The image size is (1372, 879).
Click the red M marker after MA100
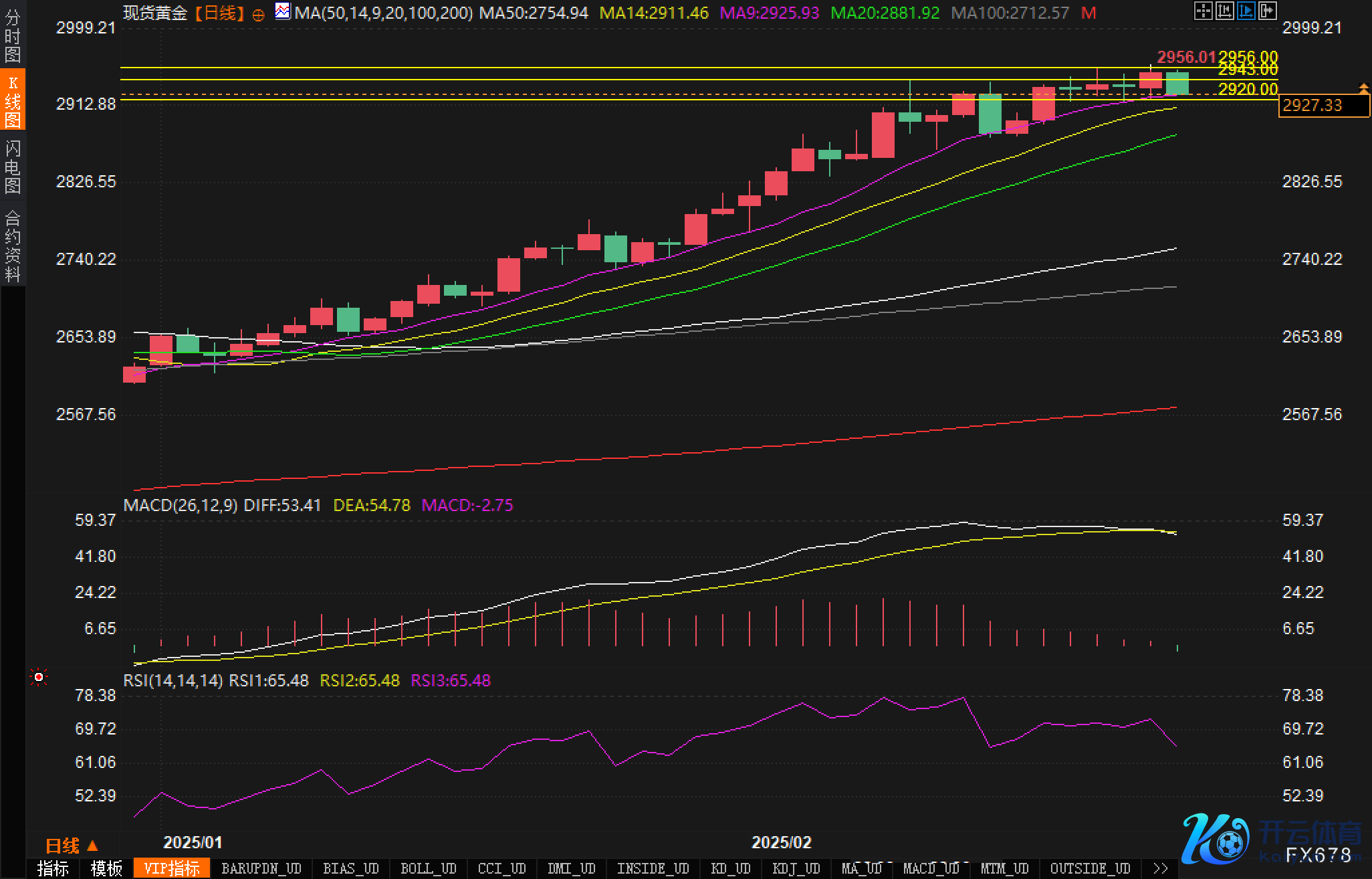[x=1089, y=13]
